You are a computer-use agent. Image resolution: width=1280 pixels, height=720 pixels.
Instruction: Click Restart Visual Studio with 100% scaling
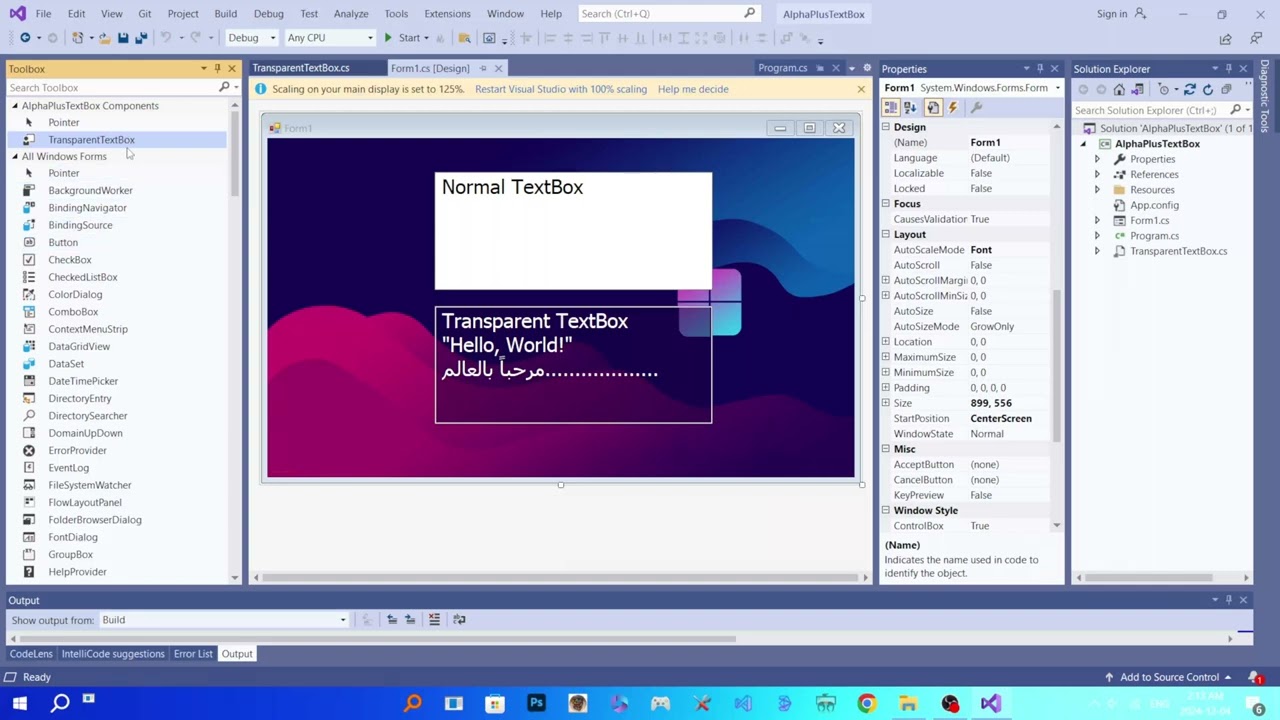(561, 89)
